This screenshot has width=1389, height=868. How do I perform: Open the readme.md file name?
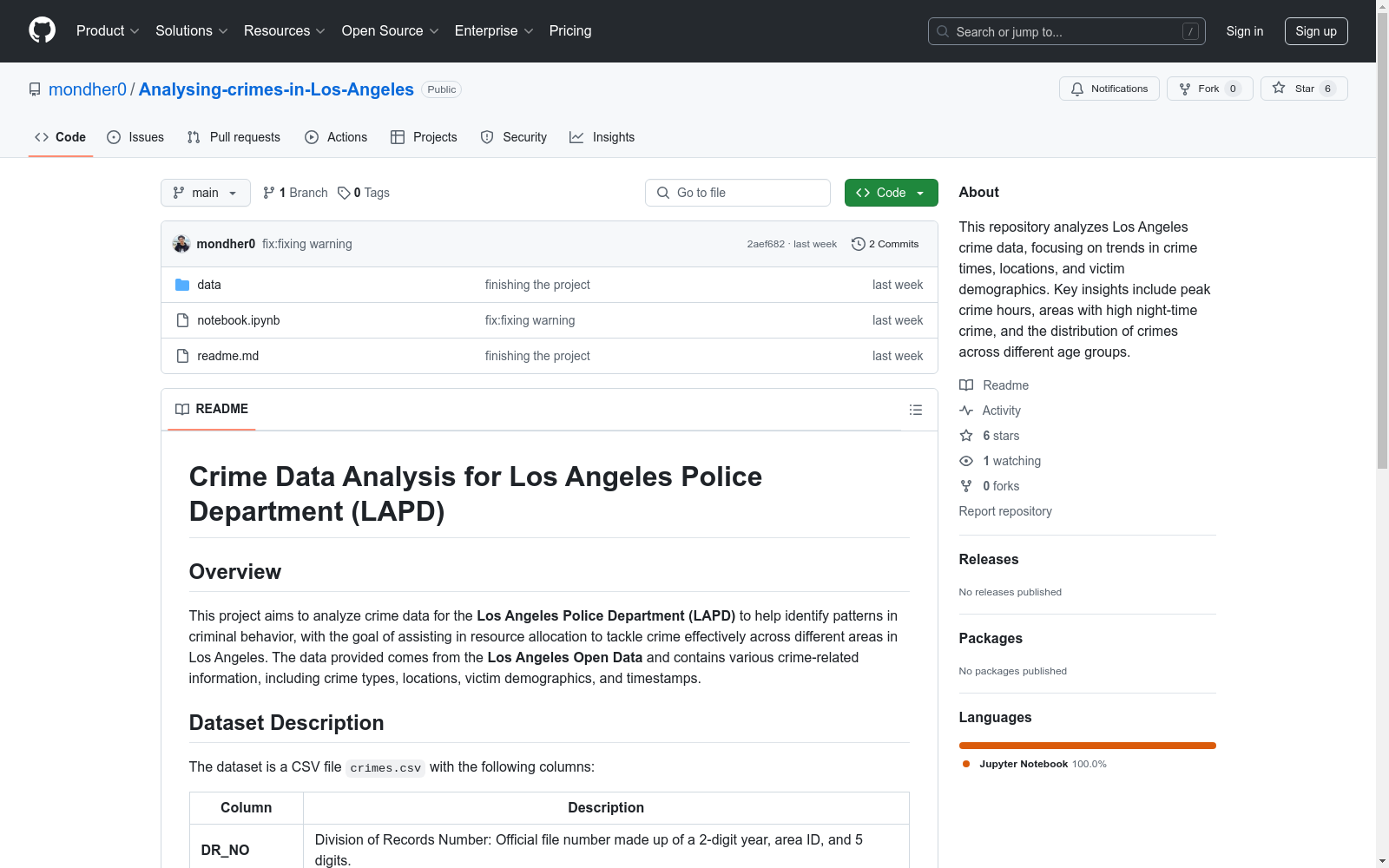(228, 356)
